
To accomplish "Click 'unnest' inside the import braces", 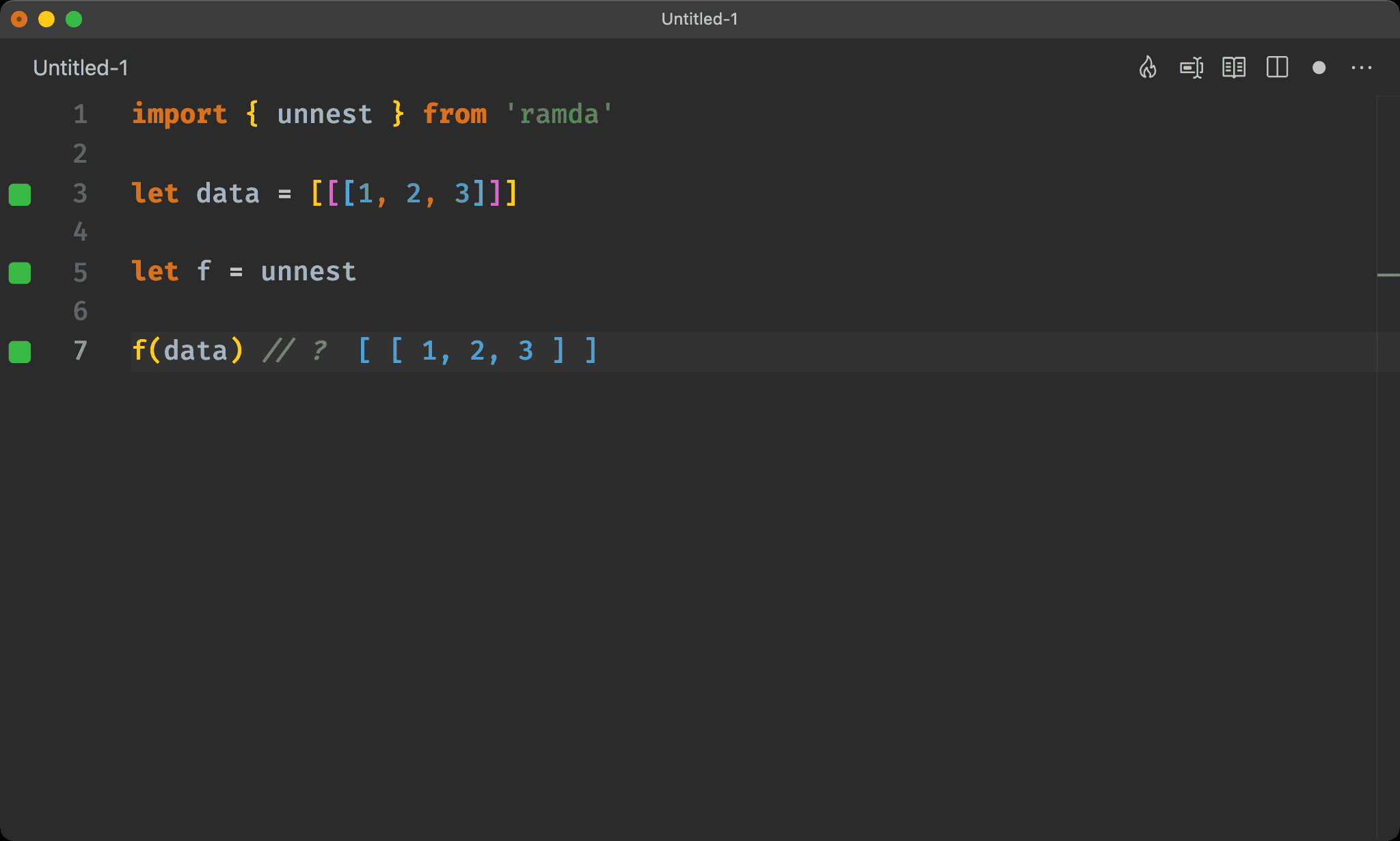I will point(325,114).
